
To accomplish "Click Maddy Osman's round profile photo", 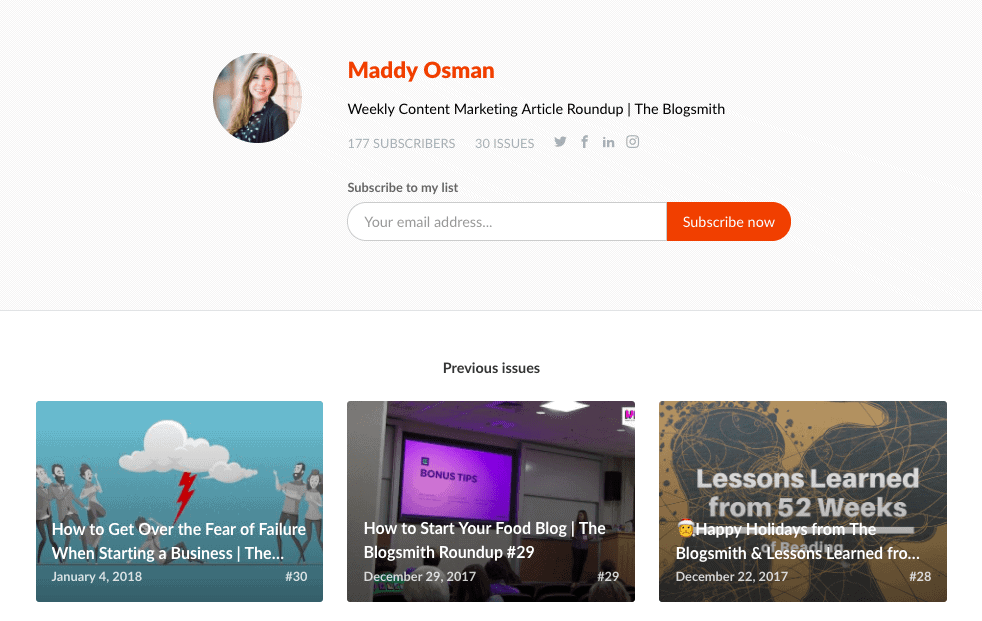I will (x=257, y=98).
